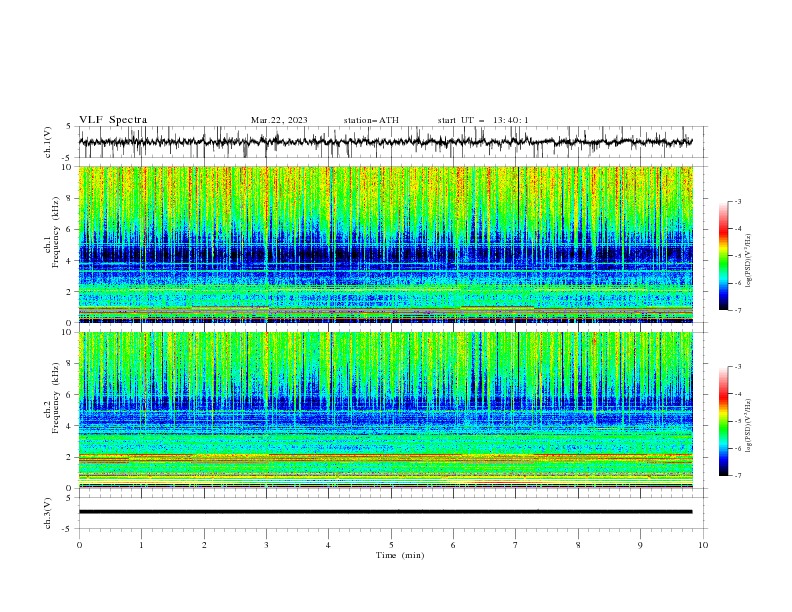This screenshot has width=792, height=612.
Task: Click the ch.2 "Frequency (kHz)" axis label
Action: click(56, 398)
